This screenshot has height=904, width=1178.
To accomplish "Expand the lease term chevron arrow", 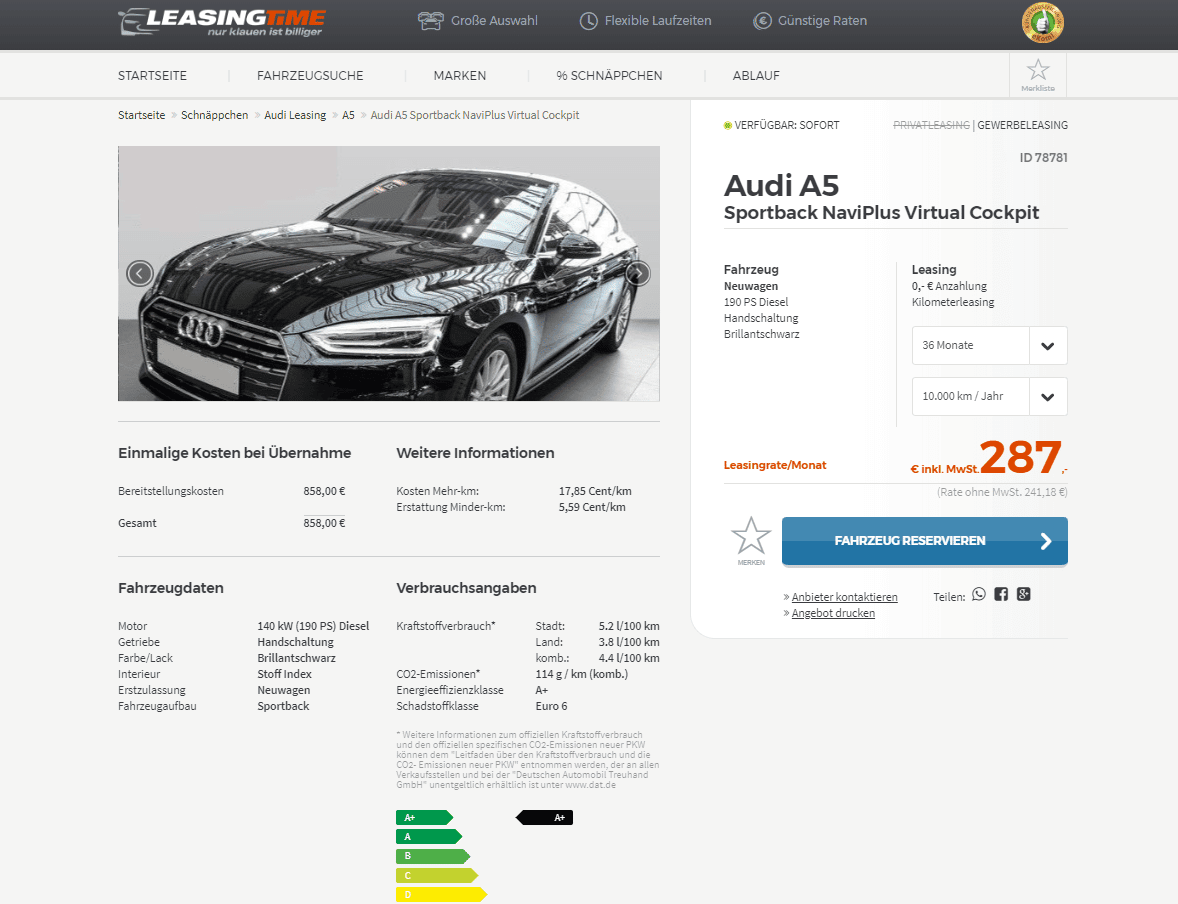I will tap(1047, 346).
